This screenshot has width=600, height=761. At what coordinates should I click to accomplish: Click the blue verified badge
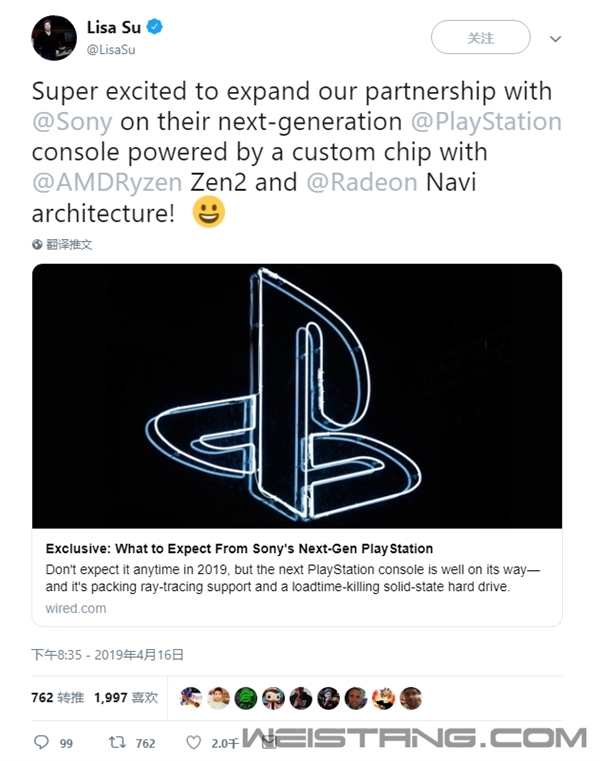click(x=154, y=27)
